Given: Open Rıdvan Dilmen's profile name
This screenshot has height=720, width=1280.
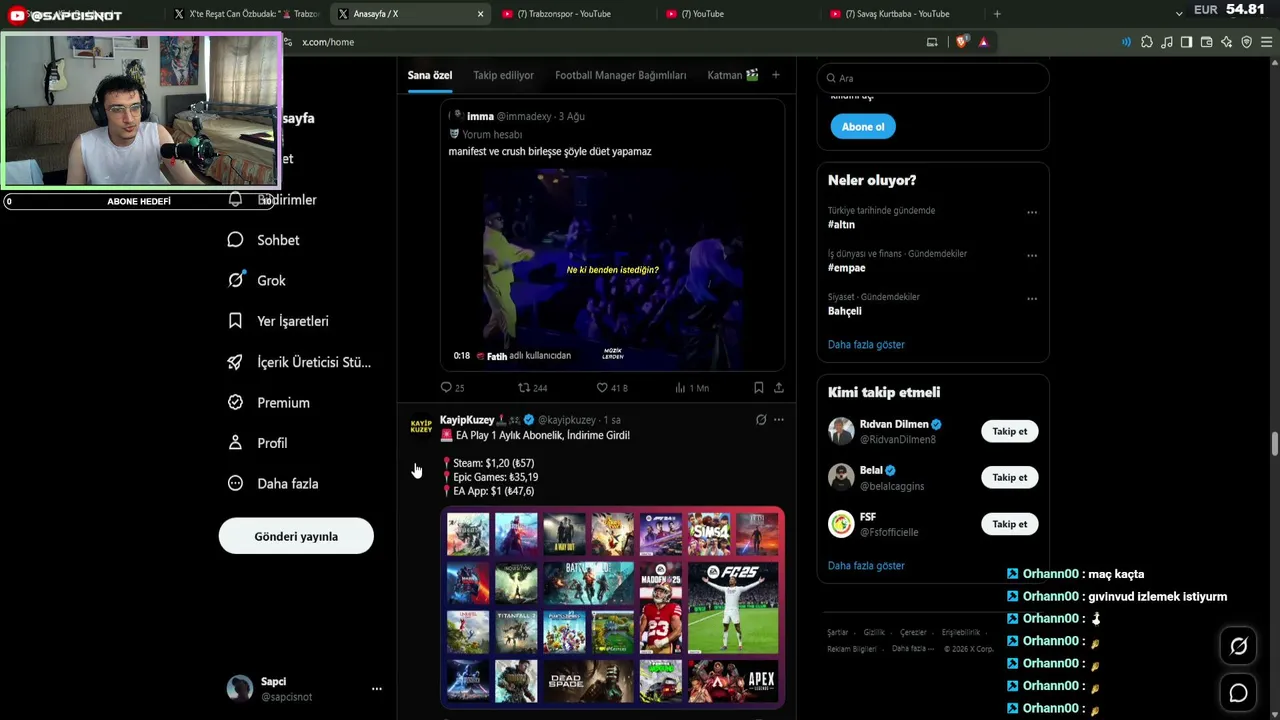Looking at the screenshot, I should click(894, 424).
